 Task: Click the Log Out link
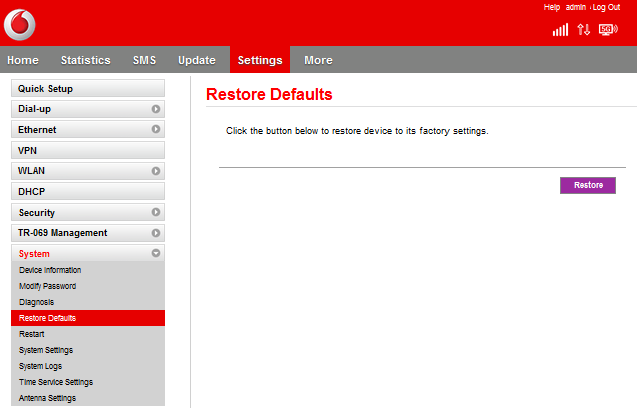point(606,7)
